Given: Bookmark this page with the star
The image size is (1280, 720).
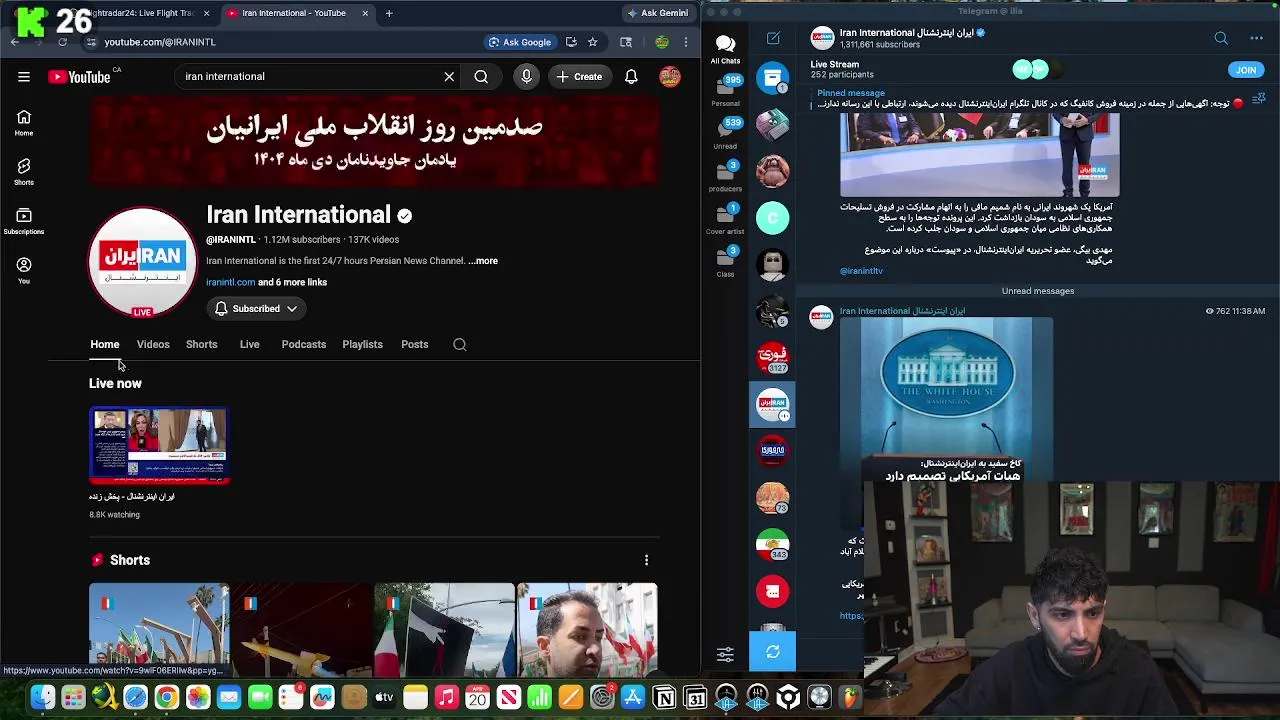Looking at the screenshot, I should coord(592,42).
